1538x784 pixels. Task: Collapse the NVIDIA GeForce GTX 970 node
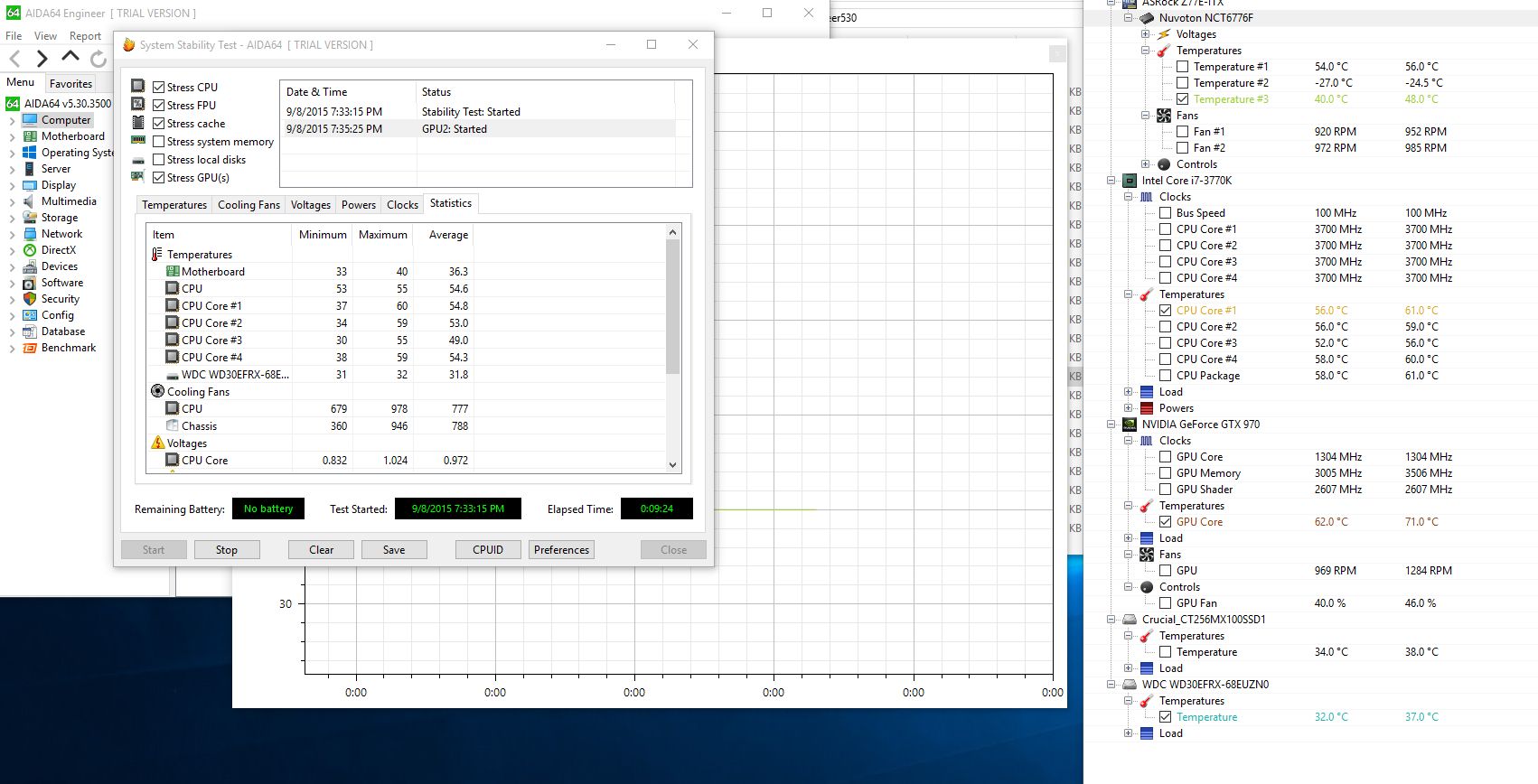point(1111,425)
